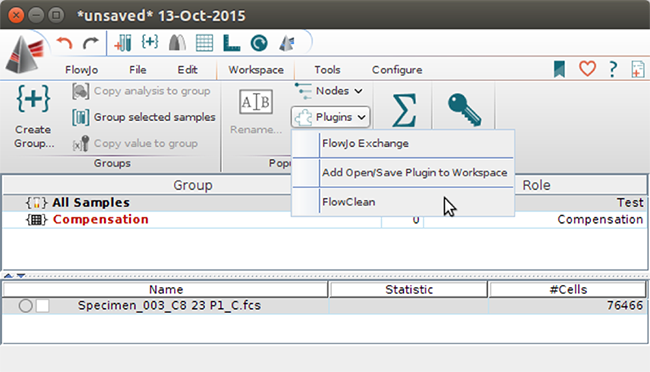Click the circular teal refresh icon
This screenshot has height=372, width=650.
tap(259, 43)
